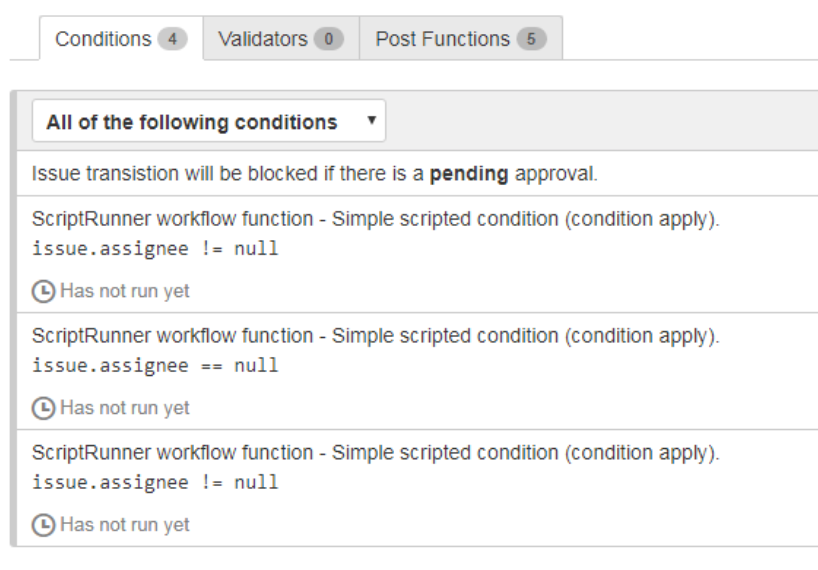Open the 'All of the following conditions' dropdown
The image size is (818, 570).
click(x=209, y=121)
